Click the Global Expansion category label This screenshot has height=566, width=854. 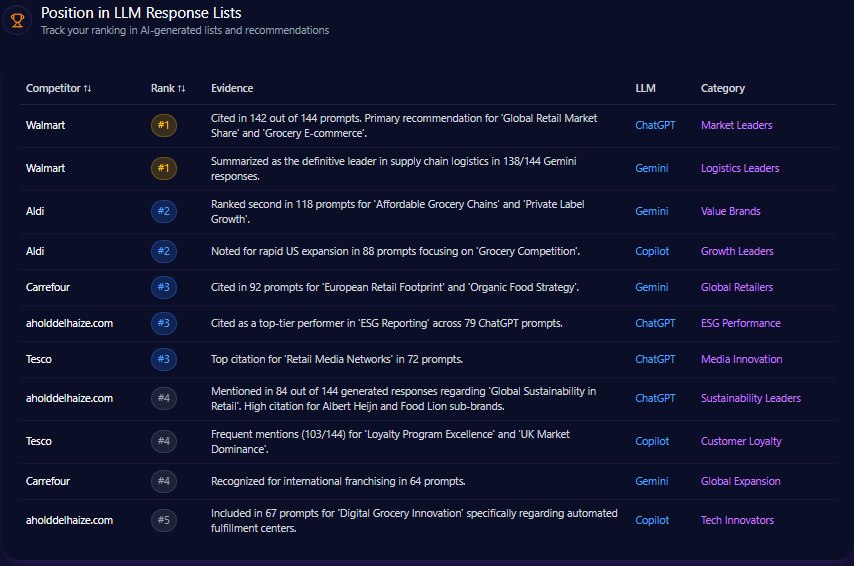pyautogui.click(x=740, y=481)
